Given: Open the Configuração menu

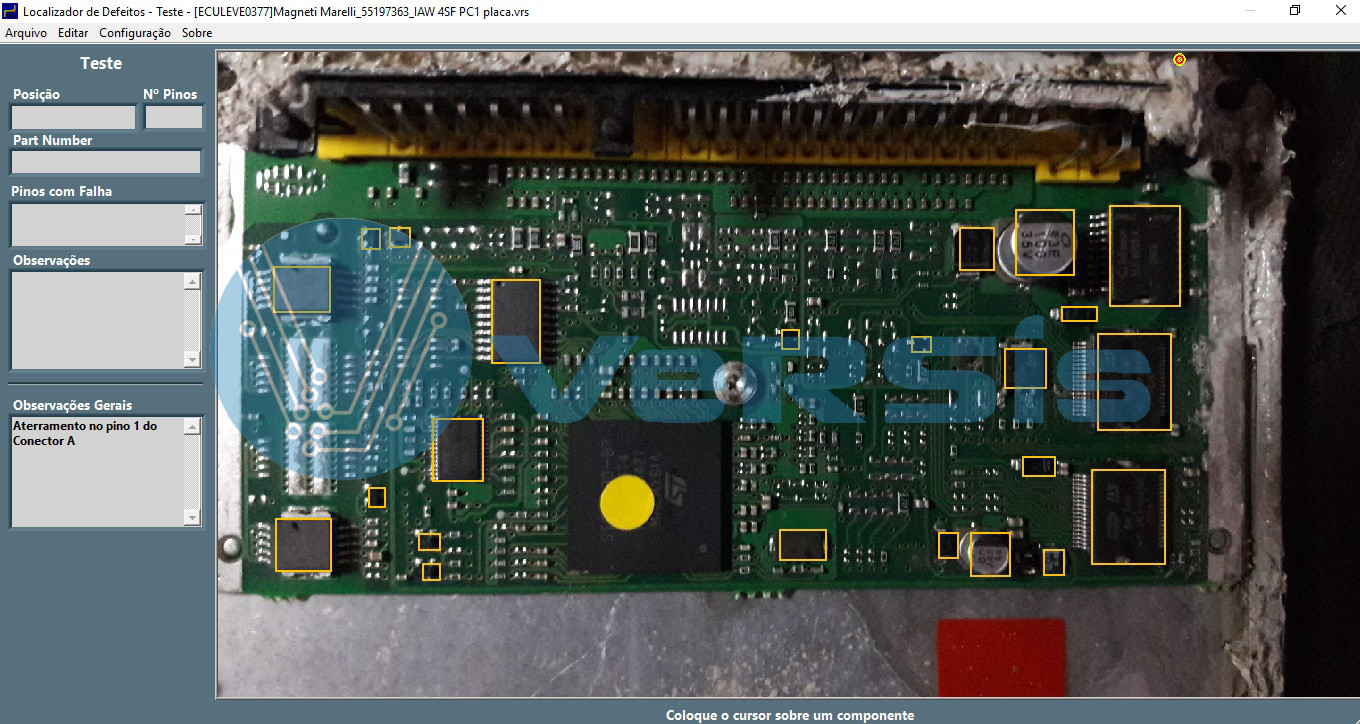Looking at the screenshot, I should 135,33.
